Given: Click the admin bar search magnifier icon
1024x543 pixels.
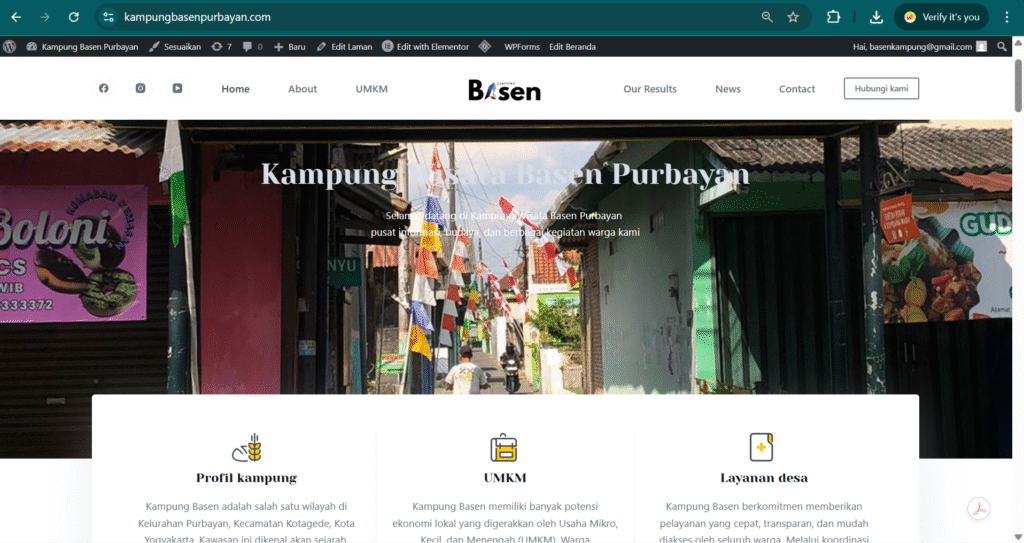Looking at the screenshot, I should (x=1002, y=46).
